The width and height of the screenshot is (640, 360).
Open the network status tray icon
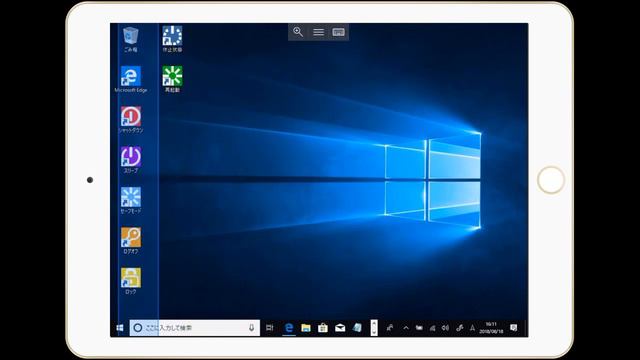pos(432,328)
